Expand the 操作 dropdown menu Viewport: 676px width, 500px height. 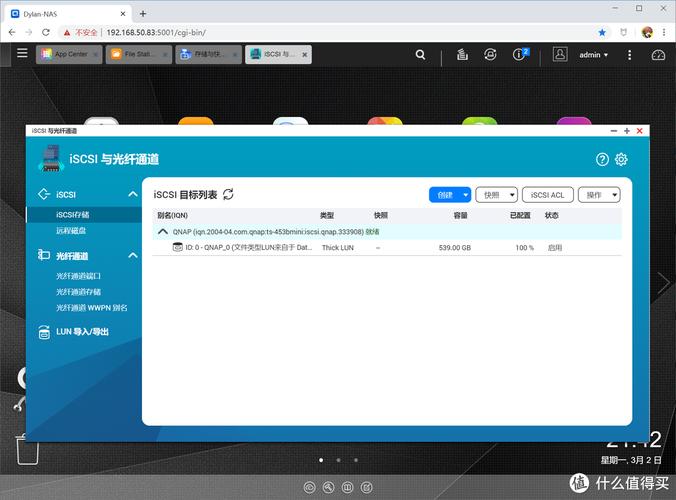point(599,195)
